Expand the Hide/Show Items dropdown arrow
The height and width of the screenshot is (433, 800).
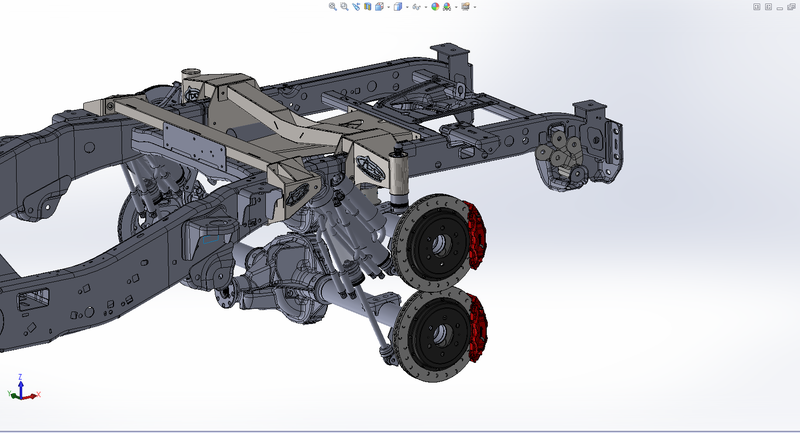click(x=426, y=7)
